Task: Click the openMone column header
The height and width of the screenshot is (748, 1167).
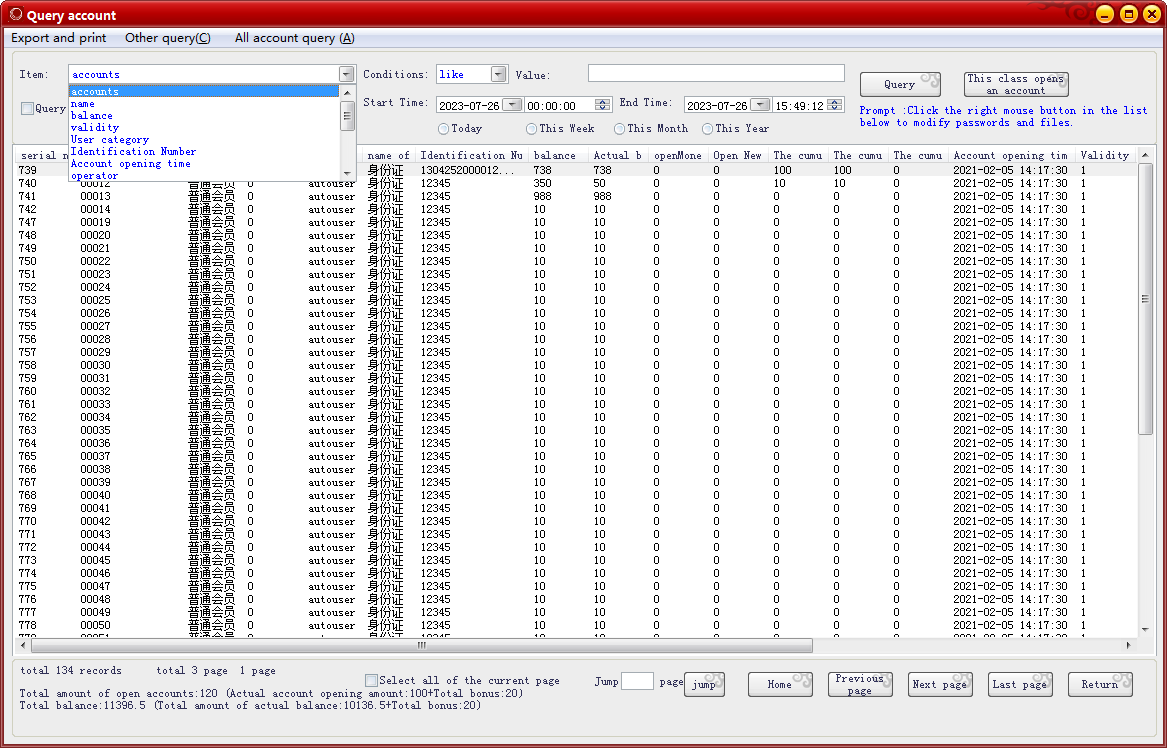Action: coord(678,156)
